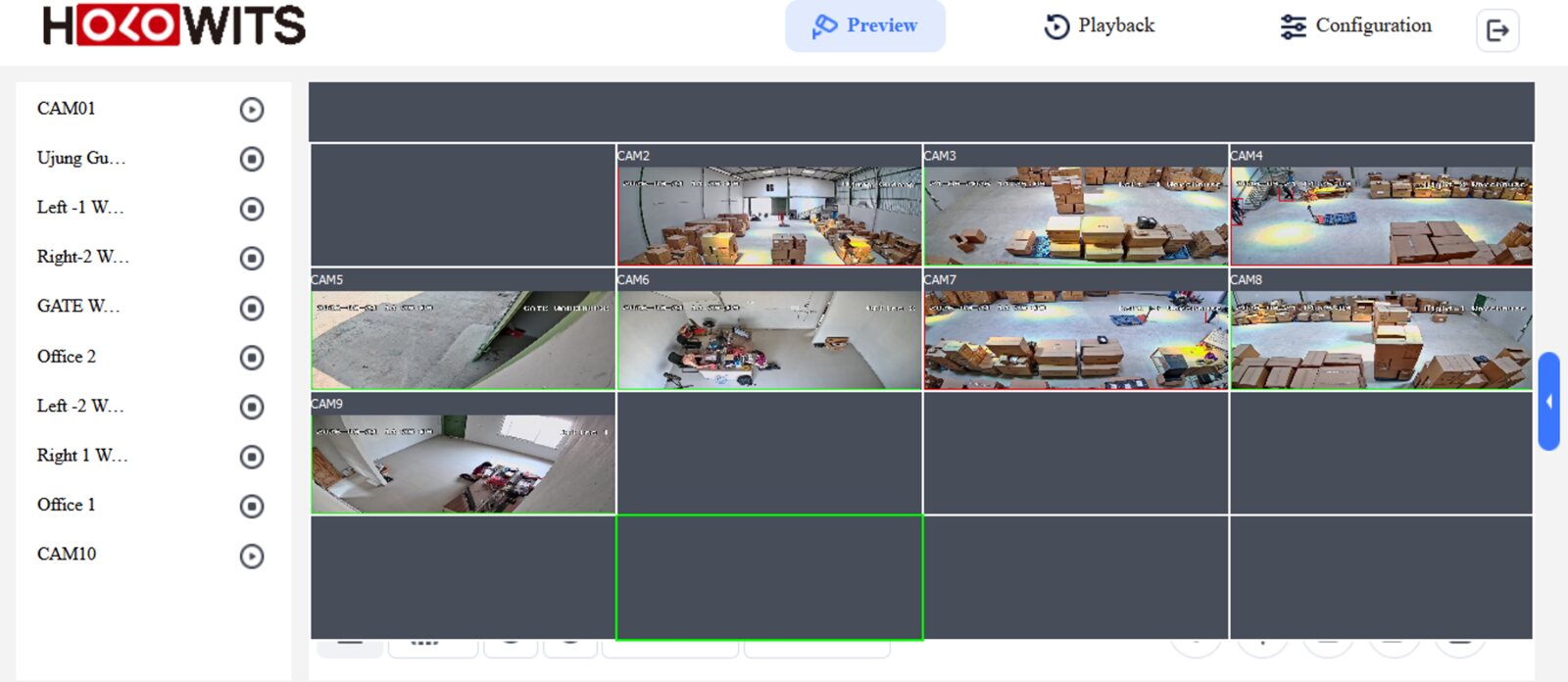
Task: Stop the Right 1 W… camera stream
Action: coord(252,457)
